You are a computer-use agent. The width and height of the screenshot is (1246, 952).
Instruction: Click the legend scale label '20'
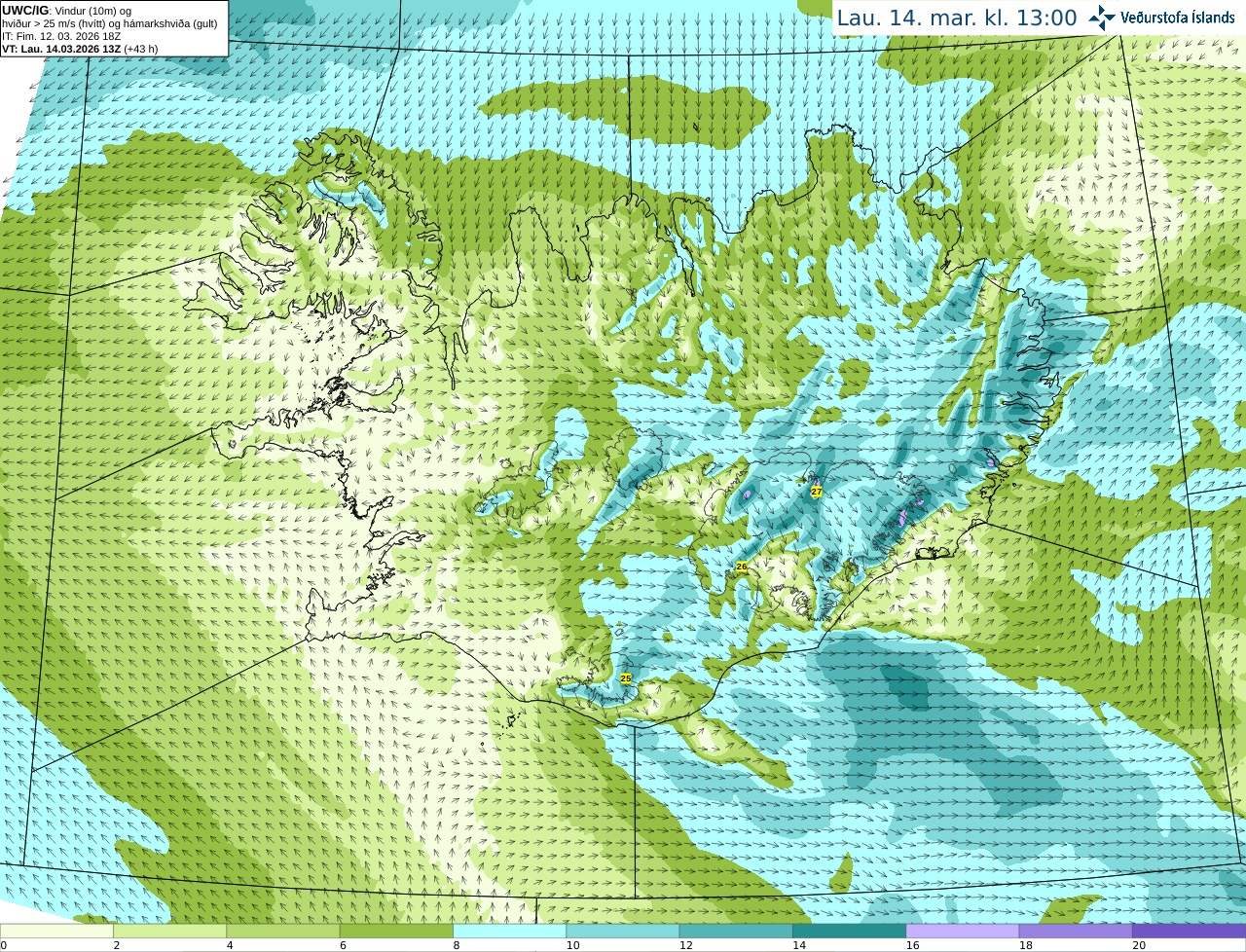1139,945
